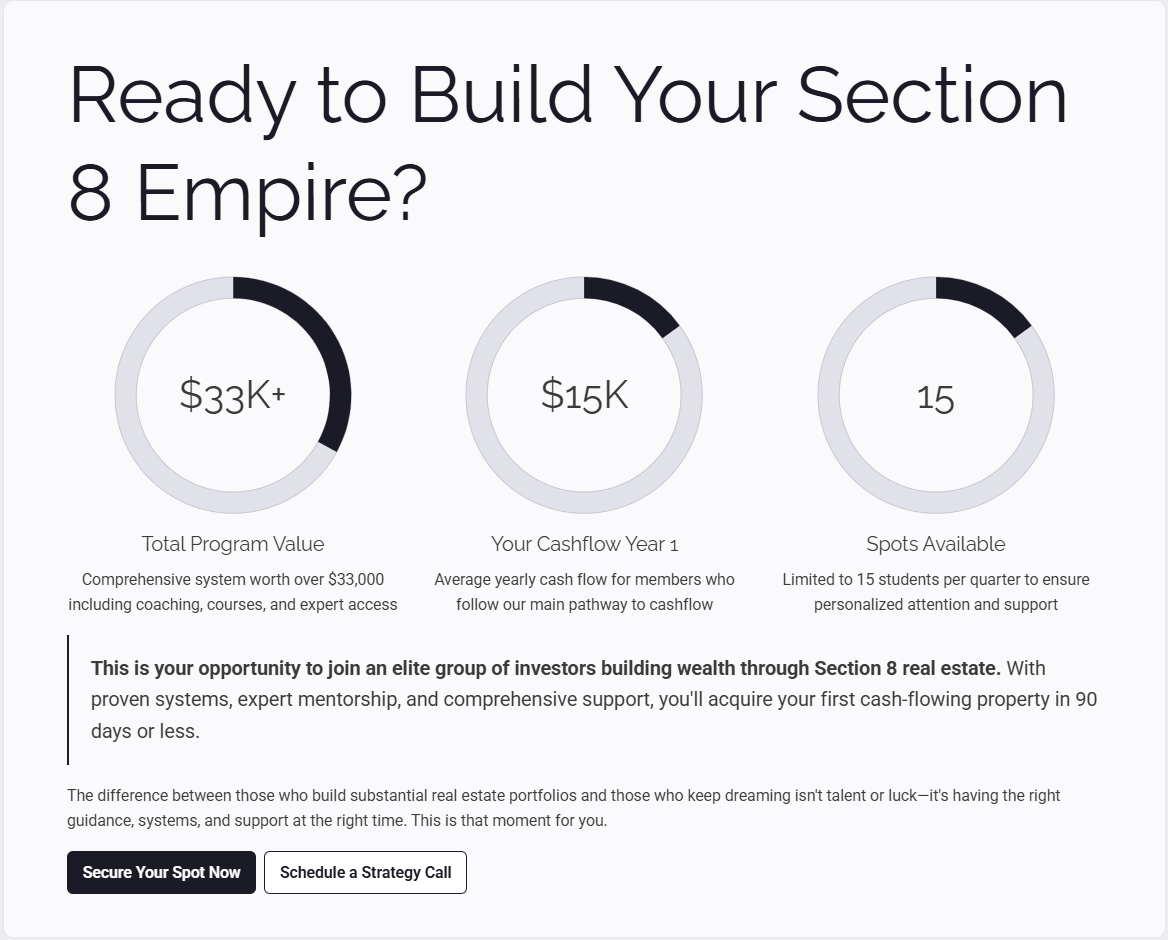Screen dimensions: 1168x940
Task: Click the $15K value text
Action: click(x=584, y=395)
